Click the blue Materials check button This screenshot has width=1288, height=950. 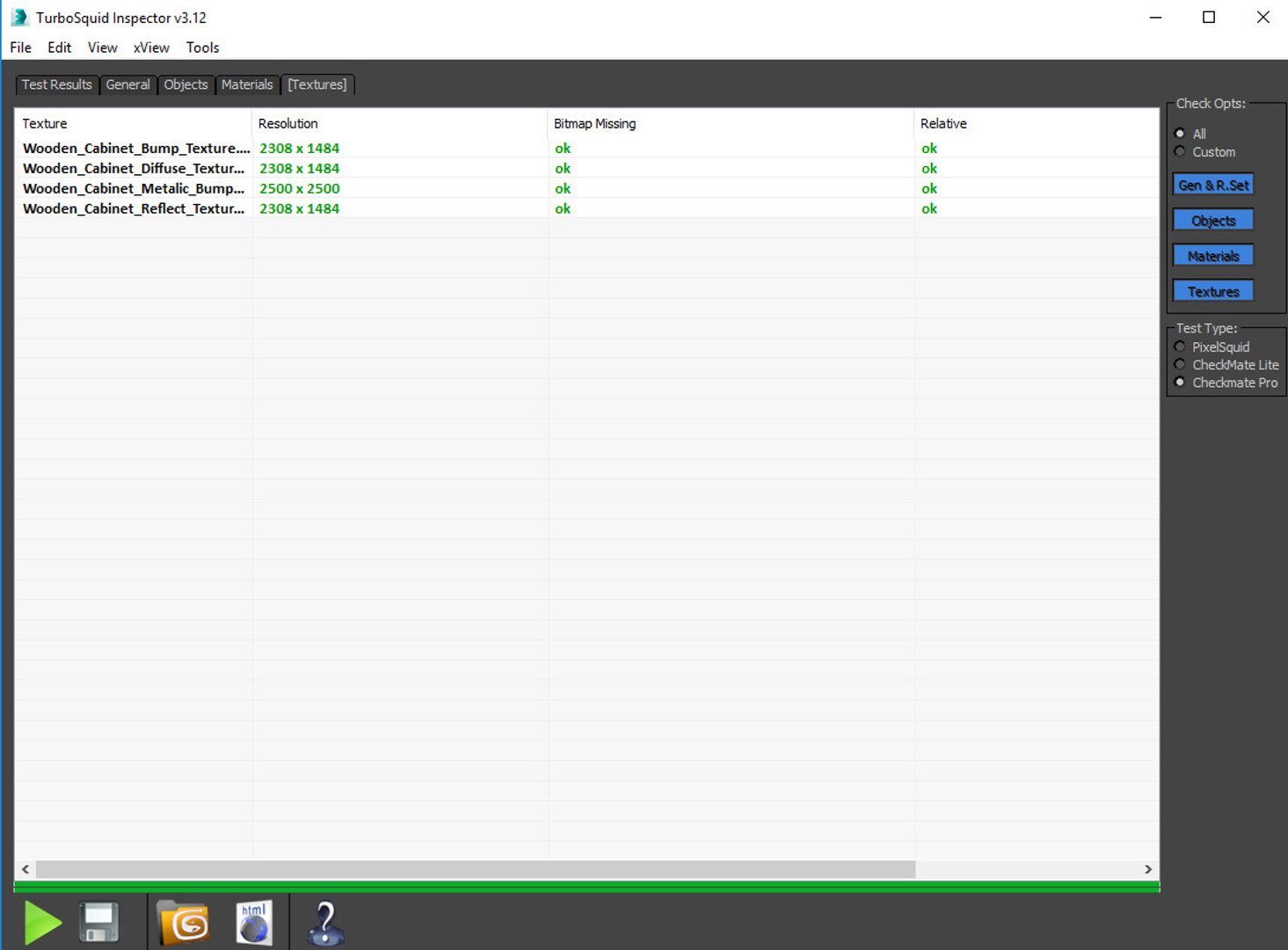pos(1213,256)
